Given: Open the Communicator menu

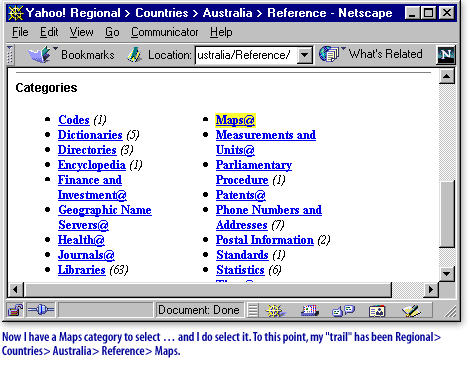Looking at the screenshot, I should tap(165, 32).
